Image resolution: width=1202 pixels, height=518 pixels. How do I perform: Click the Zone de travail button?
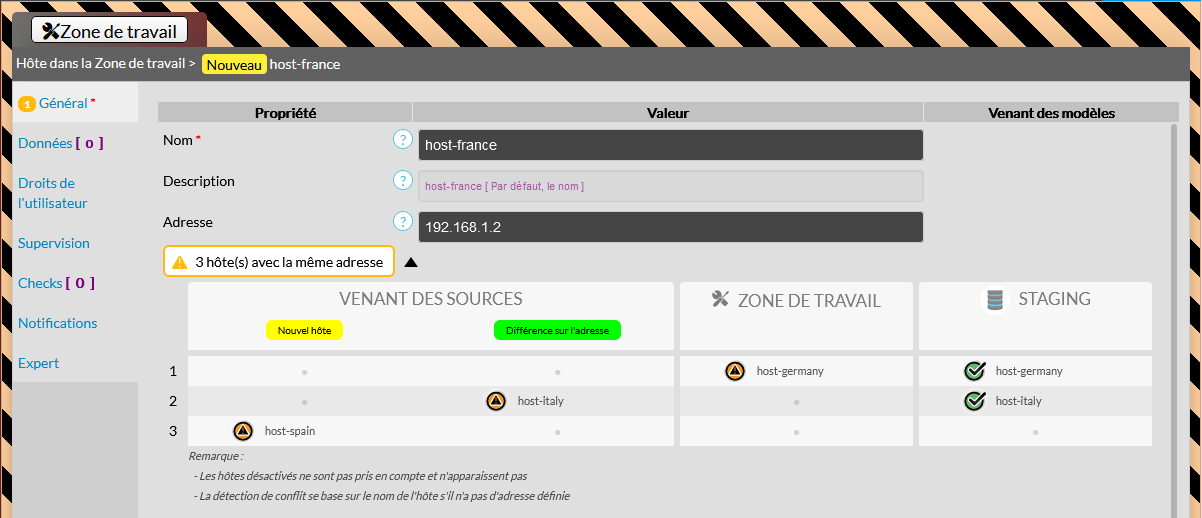110,31
